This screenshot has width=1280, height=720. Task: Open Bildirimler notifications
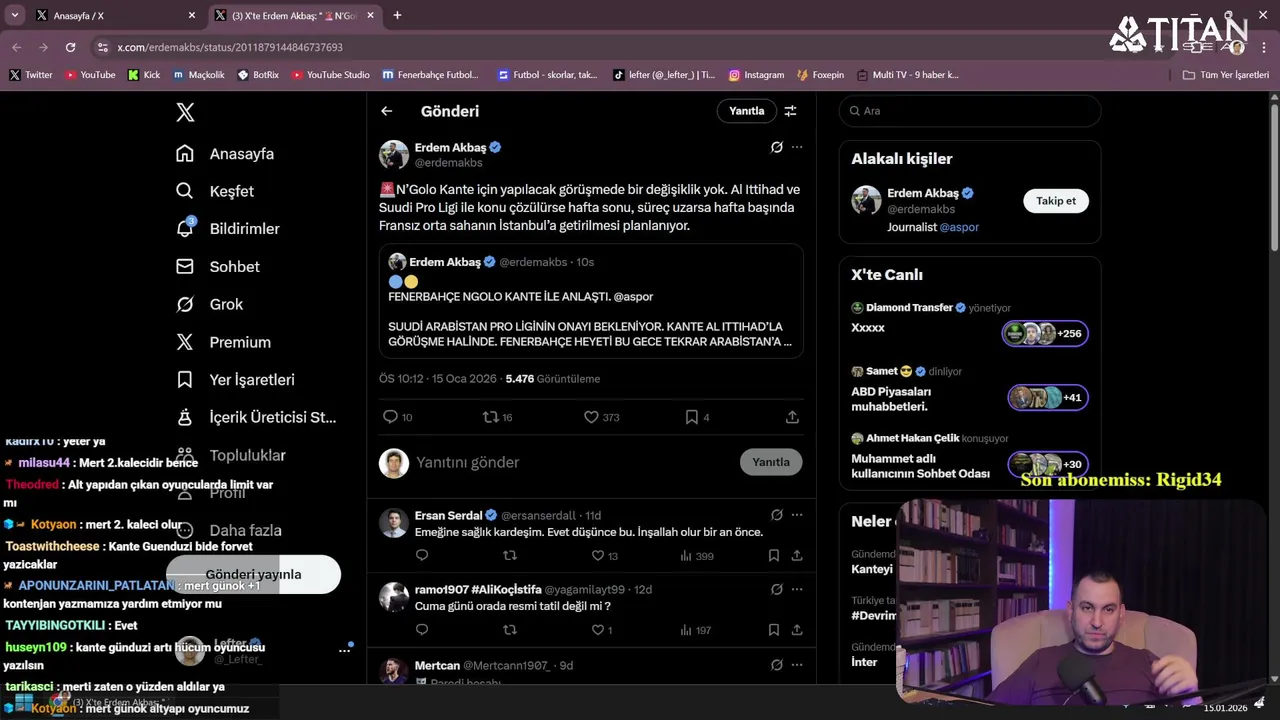pos(228,229)
